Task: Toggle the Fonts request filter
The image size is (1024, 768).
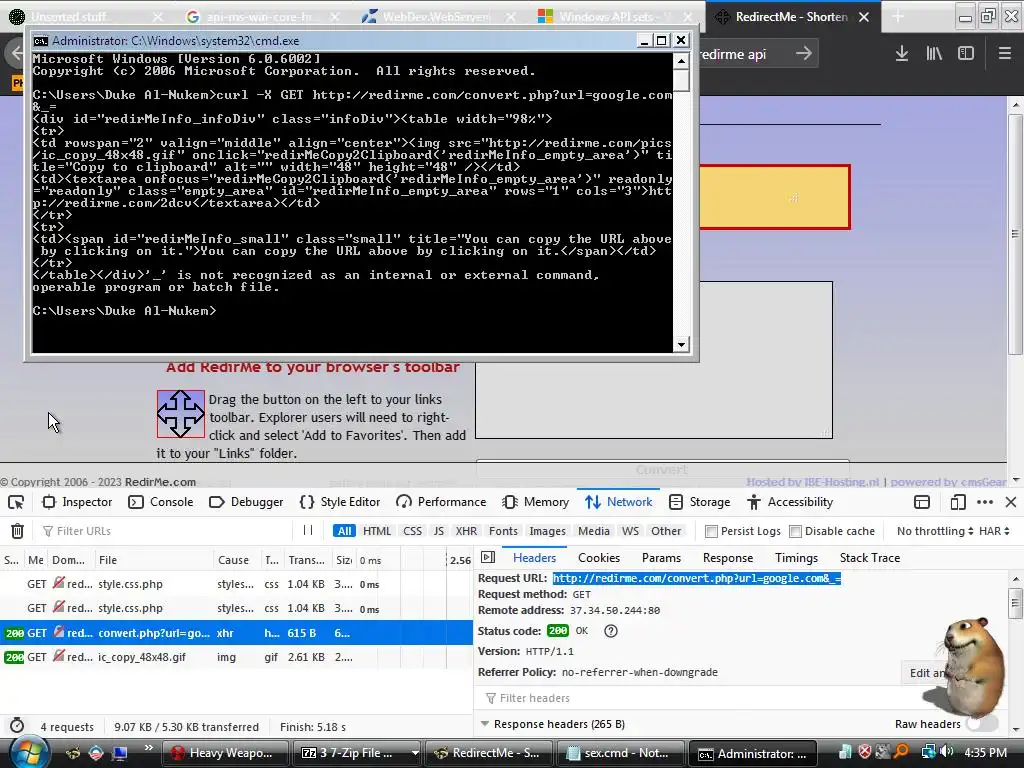Action: click(503, 531)
